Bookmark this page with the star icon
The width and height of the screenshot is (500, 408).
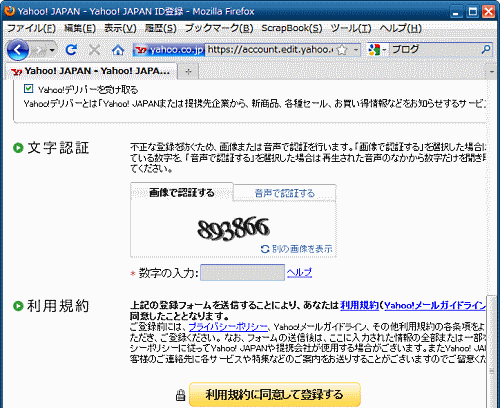[x=342, y=50]
